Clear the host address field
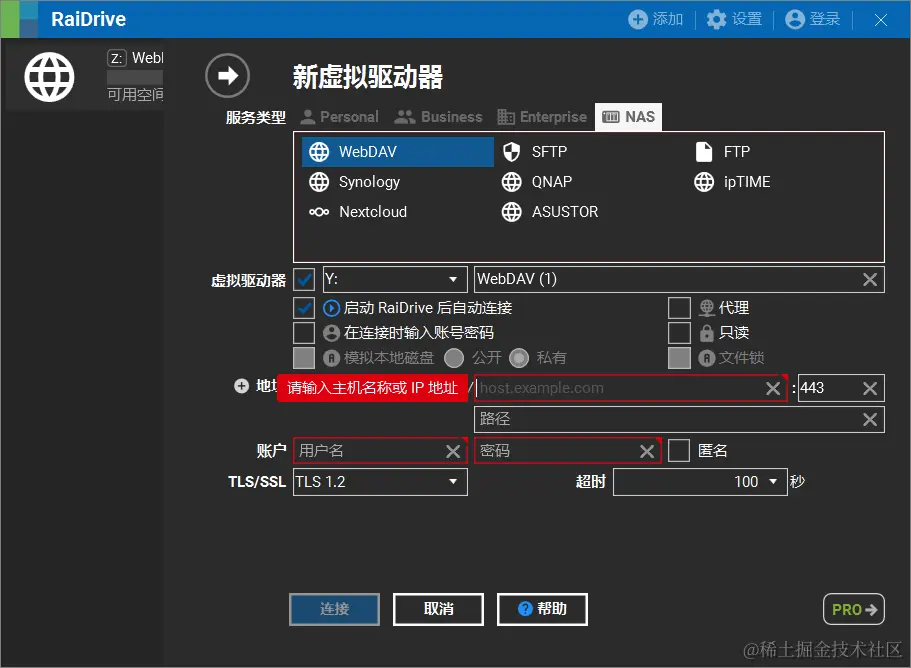Screen dimensions: 911x668 (773, 388)
